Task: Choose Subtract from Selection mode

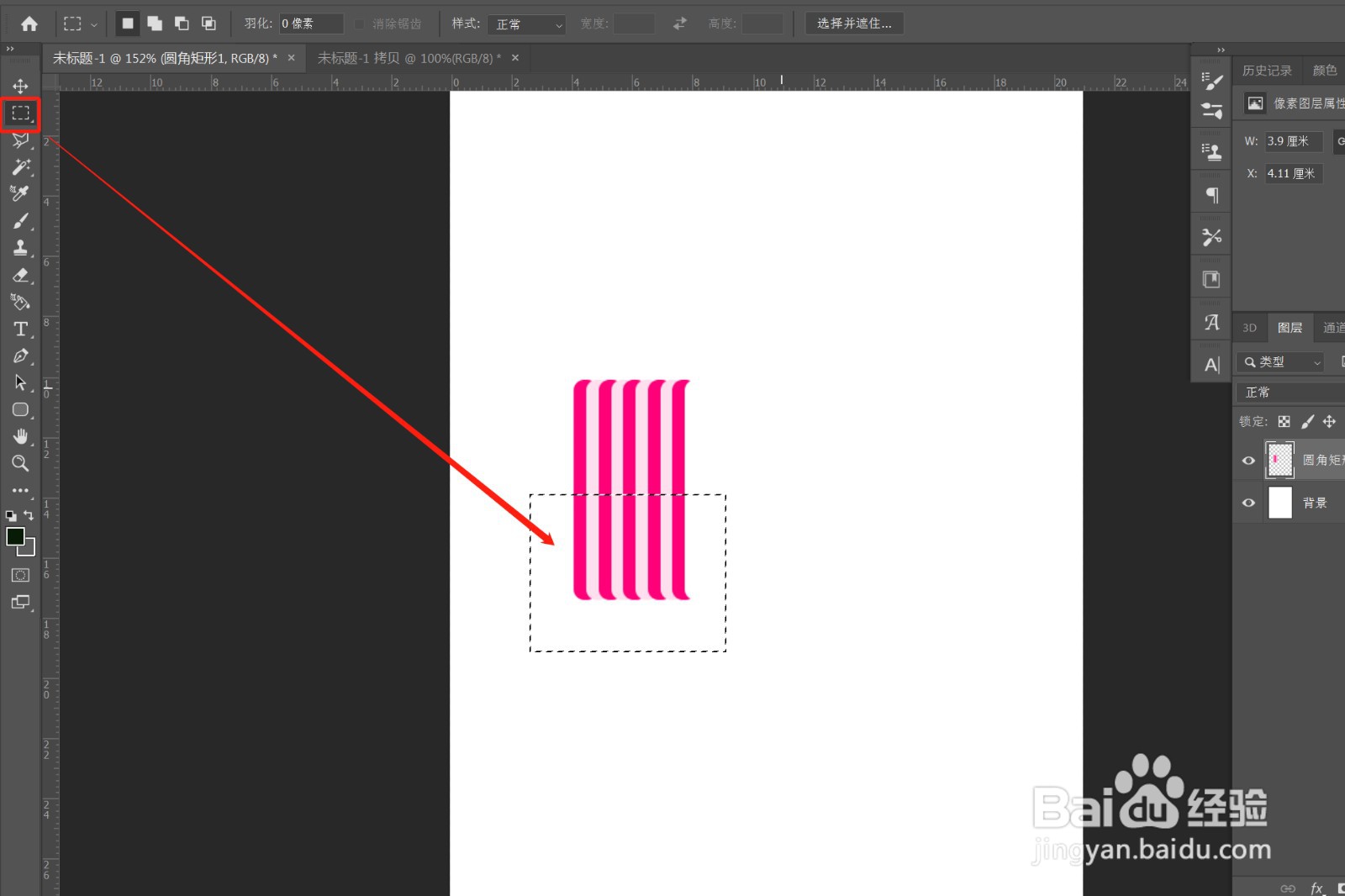Action: point(182,24)
